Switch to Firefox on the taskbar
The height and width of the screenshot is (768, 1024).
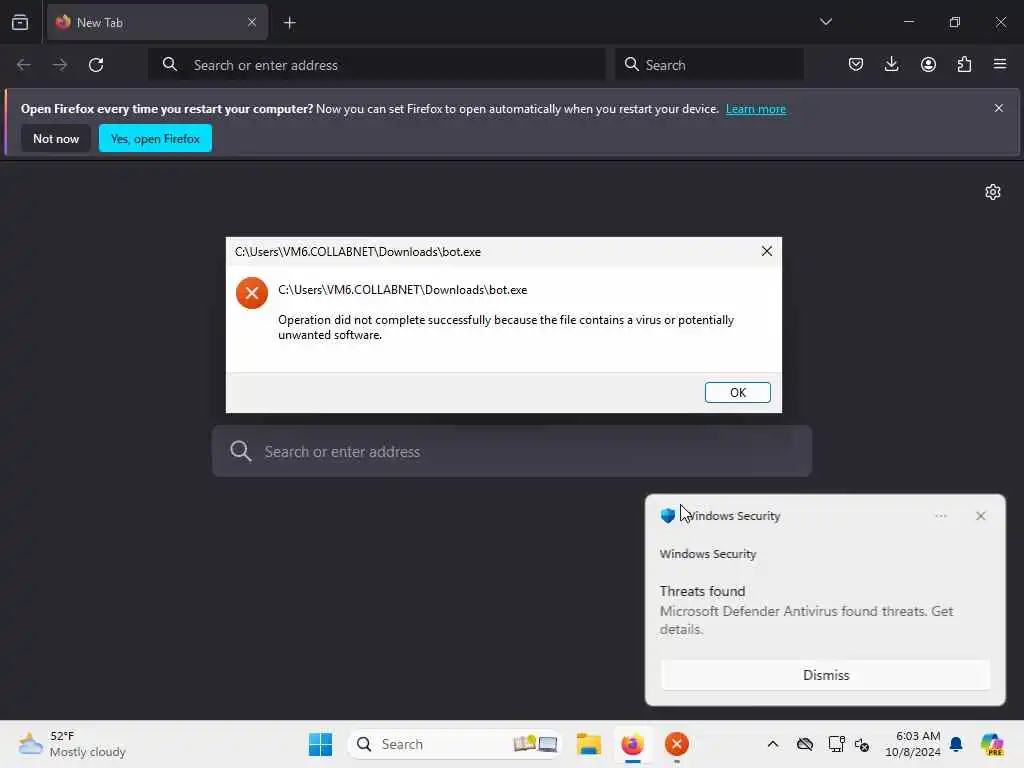(632, 744)
